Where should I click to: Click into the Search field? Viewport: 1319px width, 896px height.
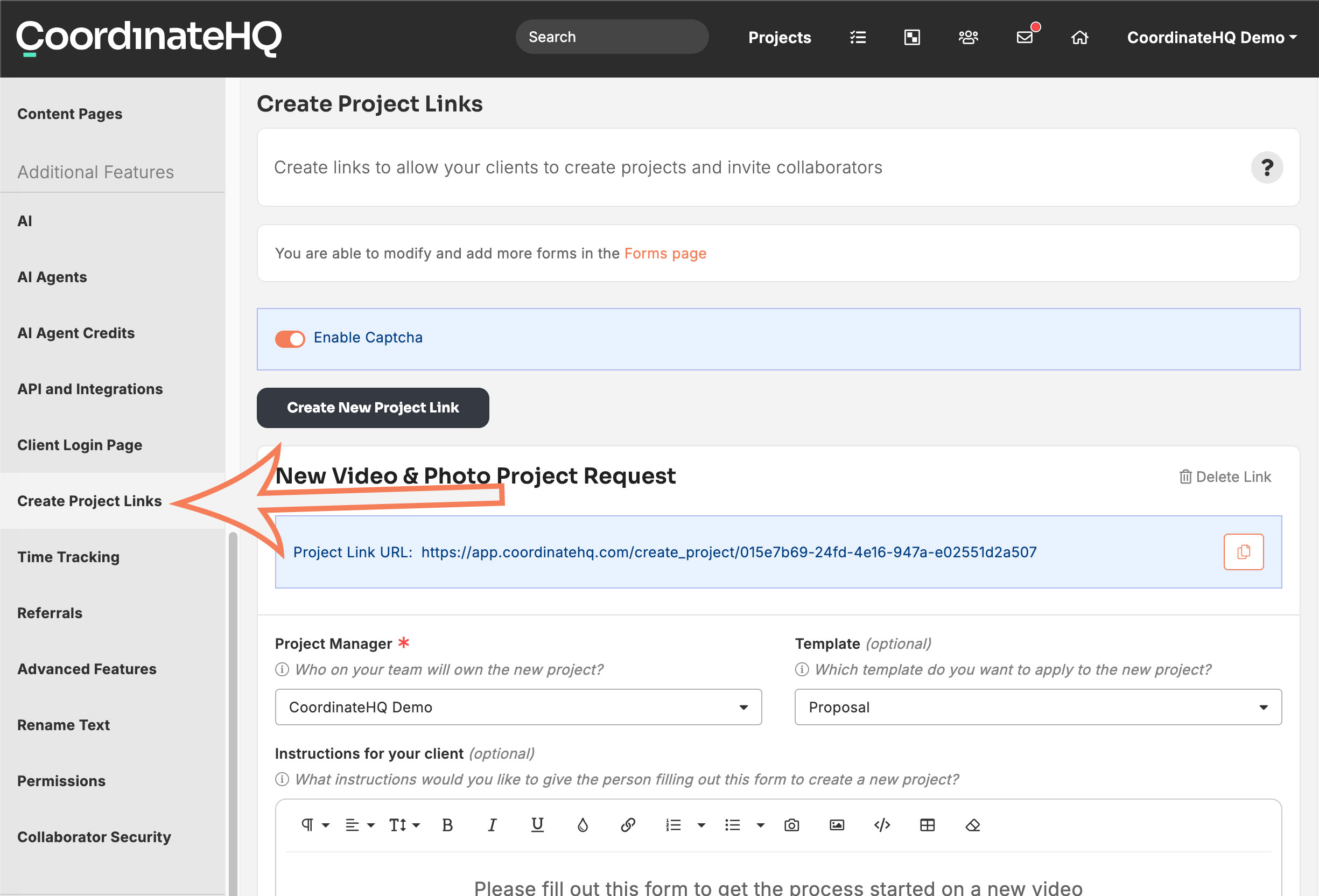[612, 37]
